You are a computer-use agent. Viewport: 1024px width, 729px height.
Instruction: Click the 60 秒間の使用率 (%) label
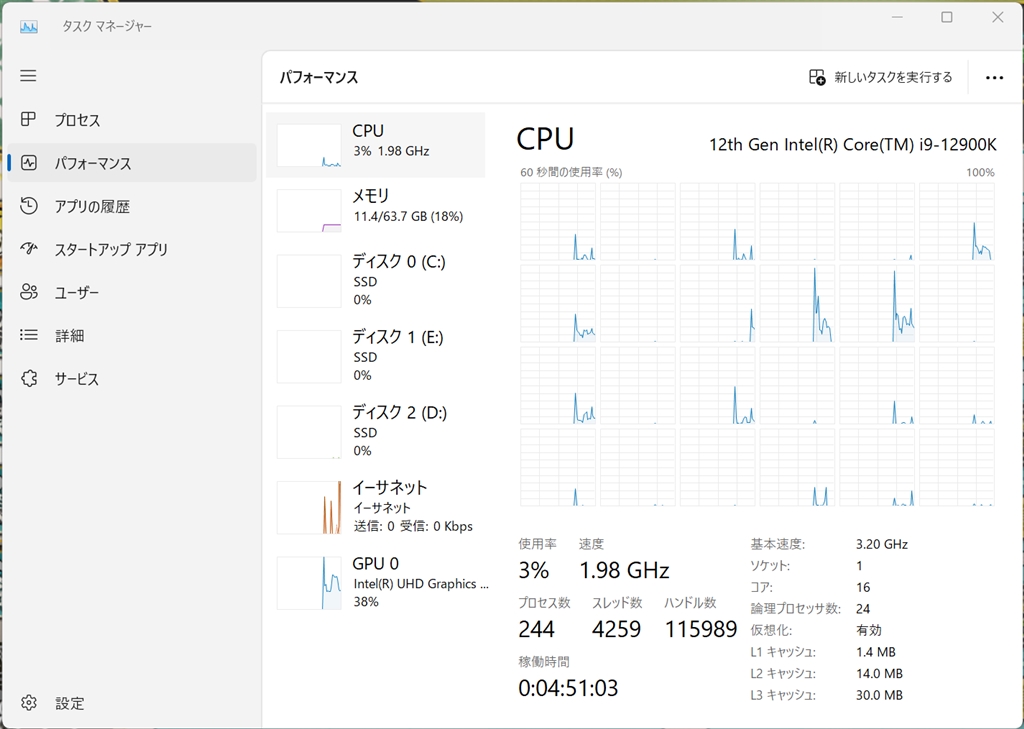tap(571, 172)
